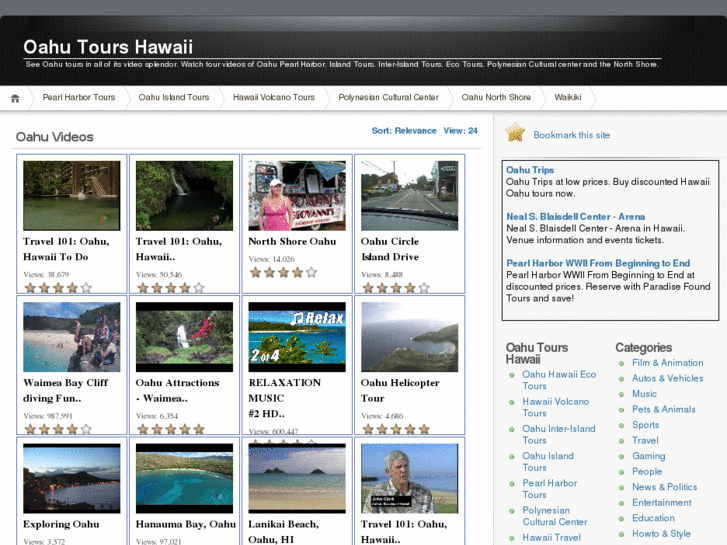727x545 pixels.
Task: Click the star rating under North Shore Oahu
Action: coord(283,272)
